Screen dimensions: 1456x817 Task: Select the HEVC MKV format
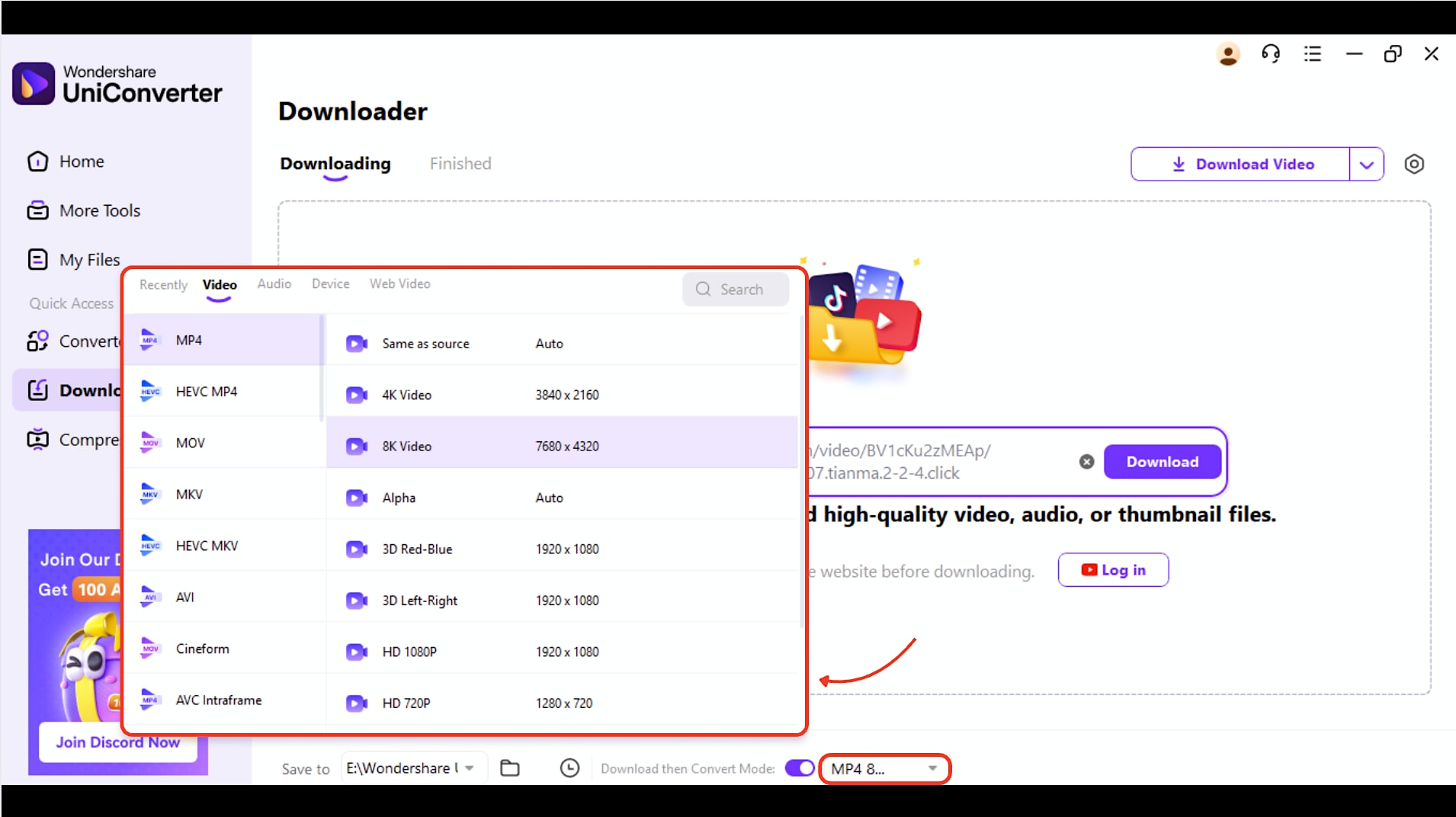tap(223, 546)
